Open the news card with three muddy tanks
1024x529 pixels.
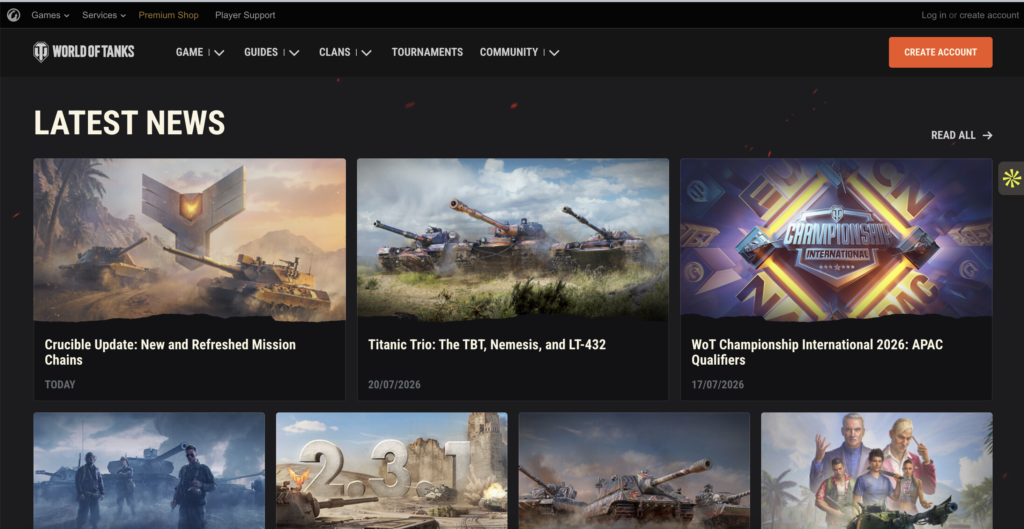[634, 470]
